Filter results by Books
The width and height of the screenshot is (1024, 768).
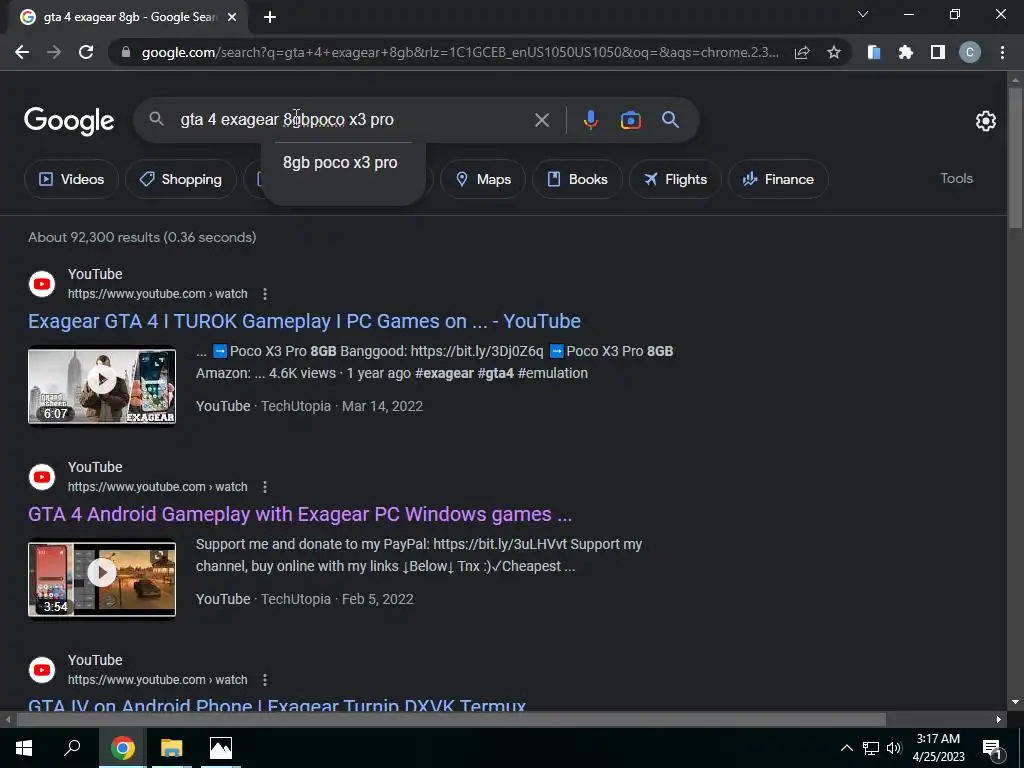coord(577,179)
